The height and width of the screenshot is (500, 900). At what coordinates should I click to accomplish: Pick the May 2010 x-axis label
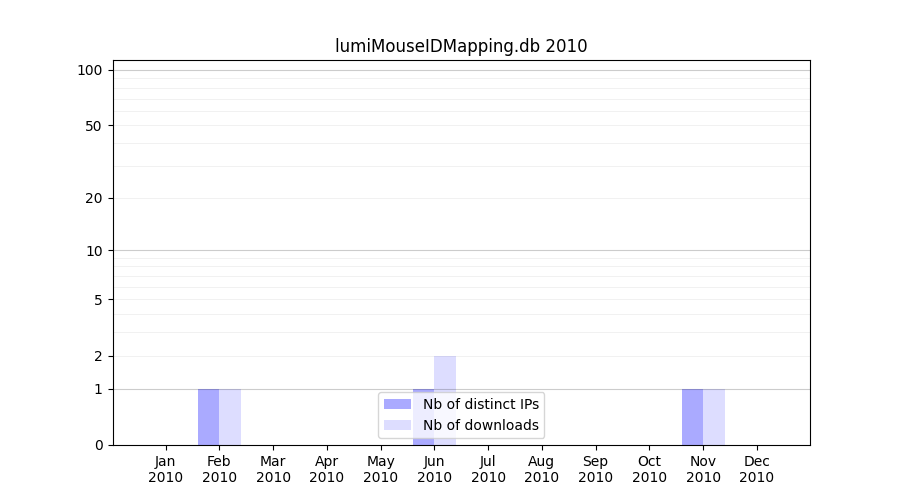pos(380,469)
